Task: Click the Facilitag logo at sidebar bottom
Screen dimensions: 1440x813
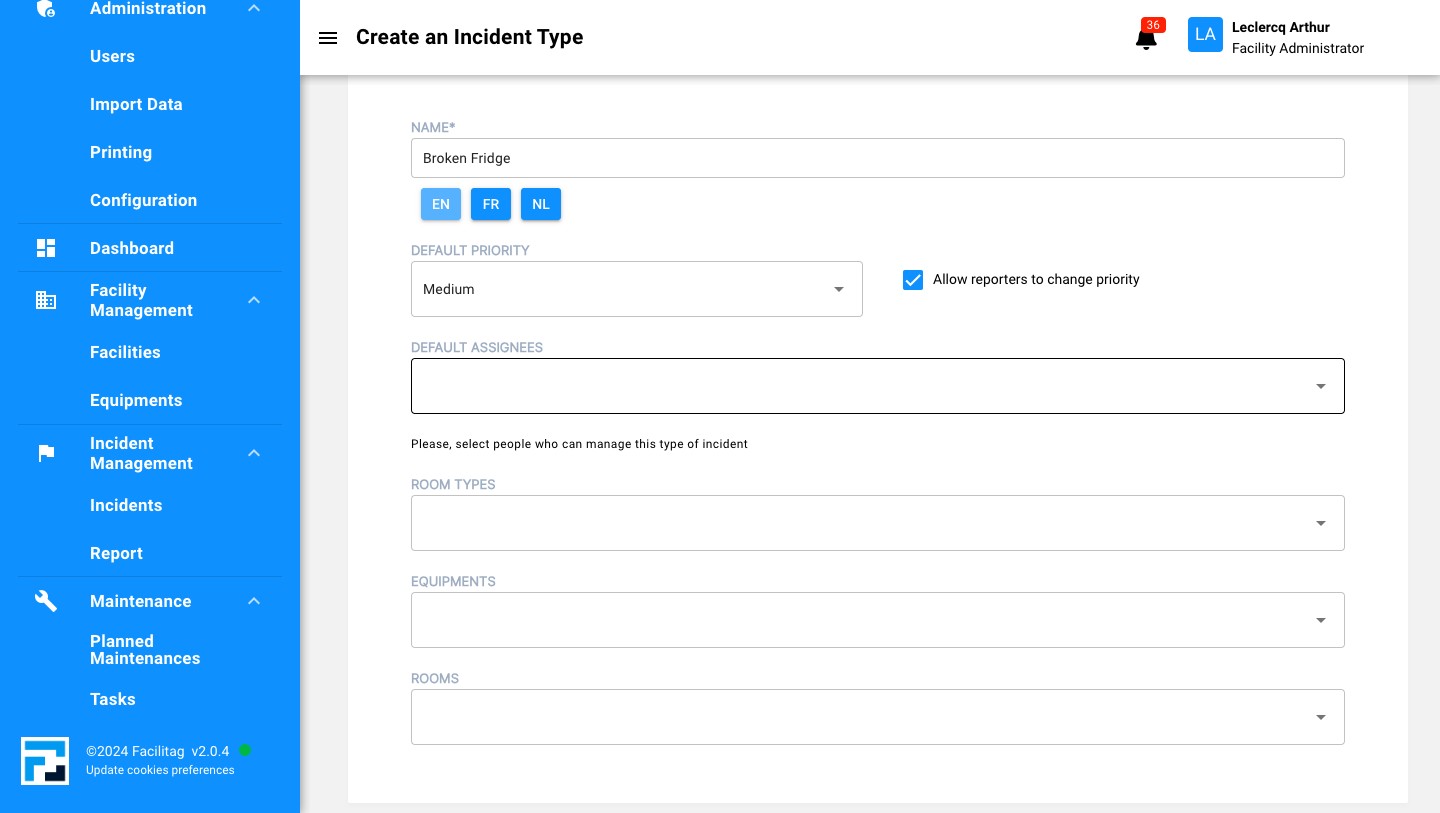Action: coord(45,761)
